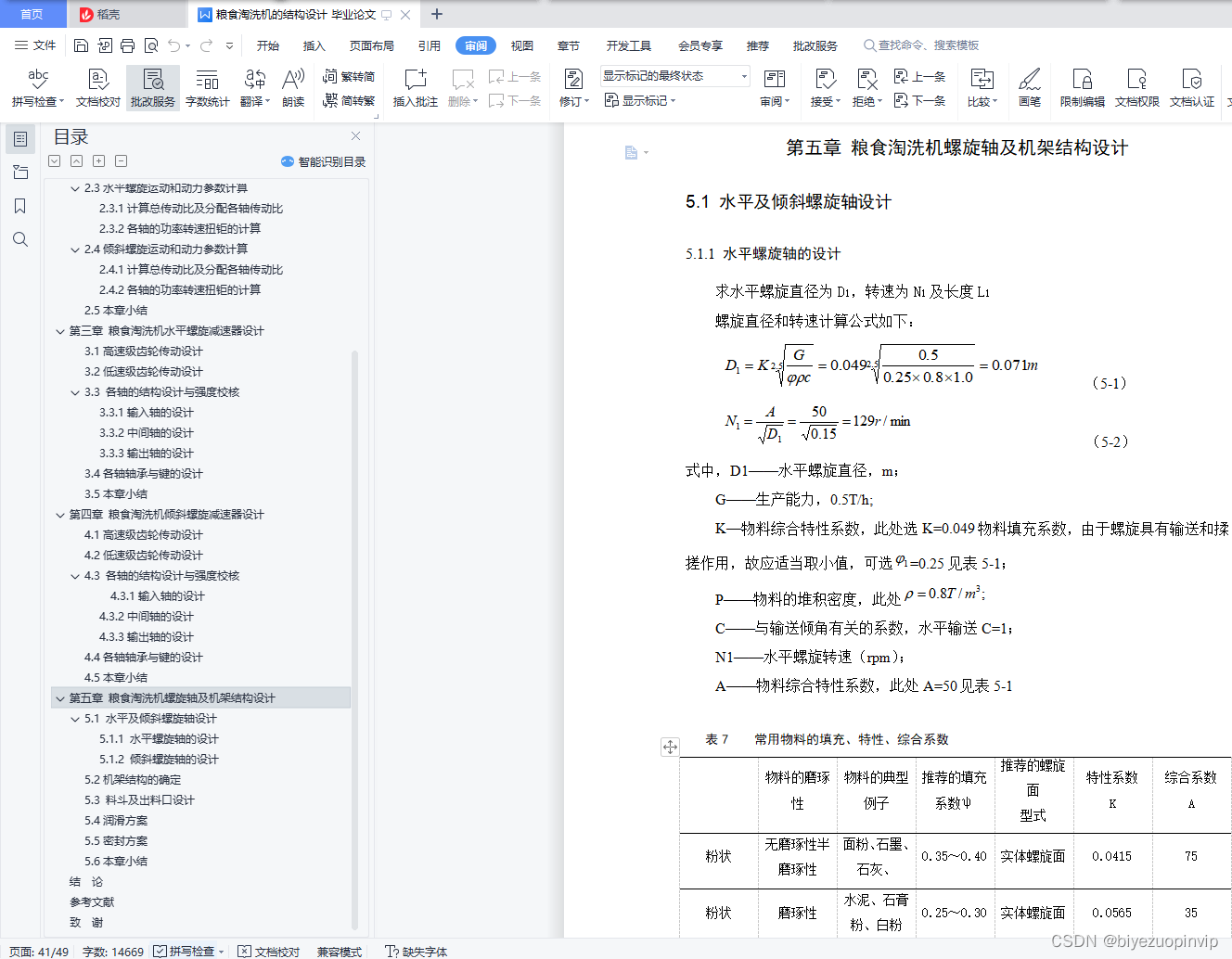Convert text with 繁转简

click(x=349, y=77)
